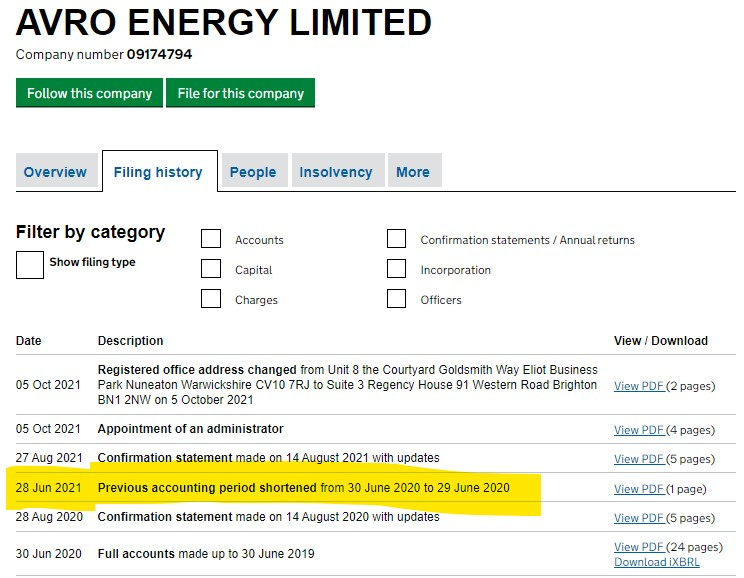Screen dimensions: 744x578
Task: Click the Filter by category heading
Action: coord(90,232)
